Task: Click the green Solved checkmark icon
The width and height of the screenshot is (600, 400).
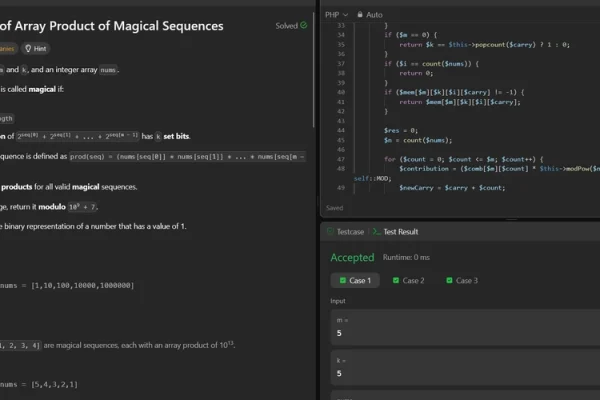Action: click(304, 25)
